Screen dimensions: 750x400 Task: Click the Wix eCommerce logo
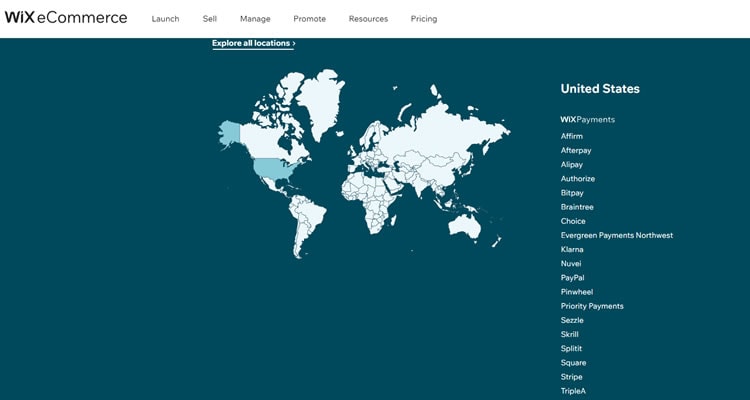[x=66, y=18]
